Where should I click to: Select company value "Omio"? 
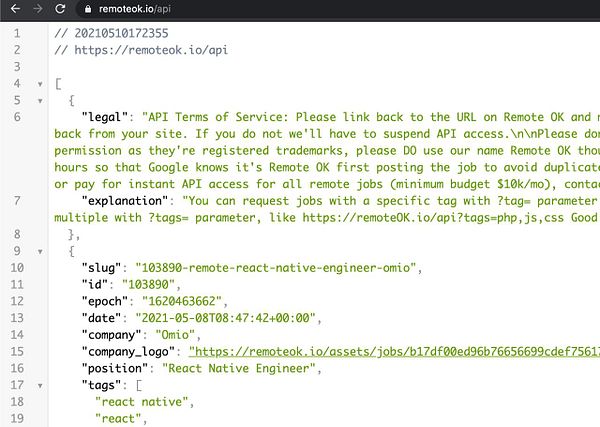tap(175, 335)
